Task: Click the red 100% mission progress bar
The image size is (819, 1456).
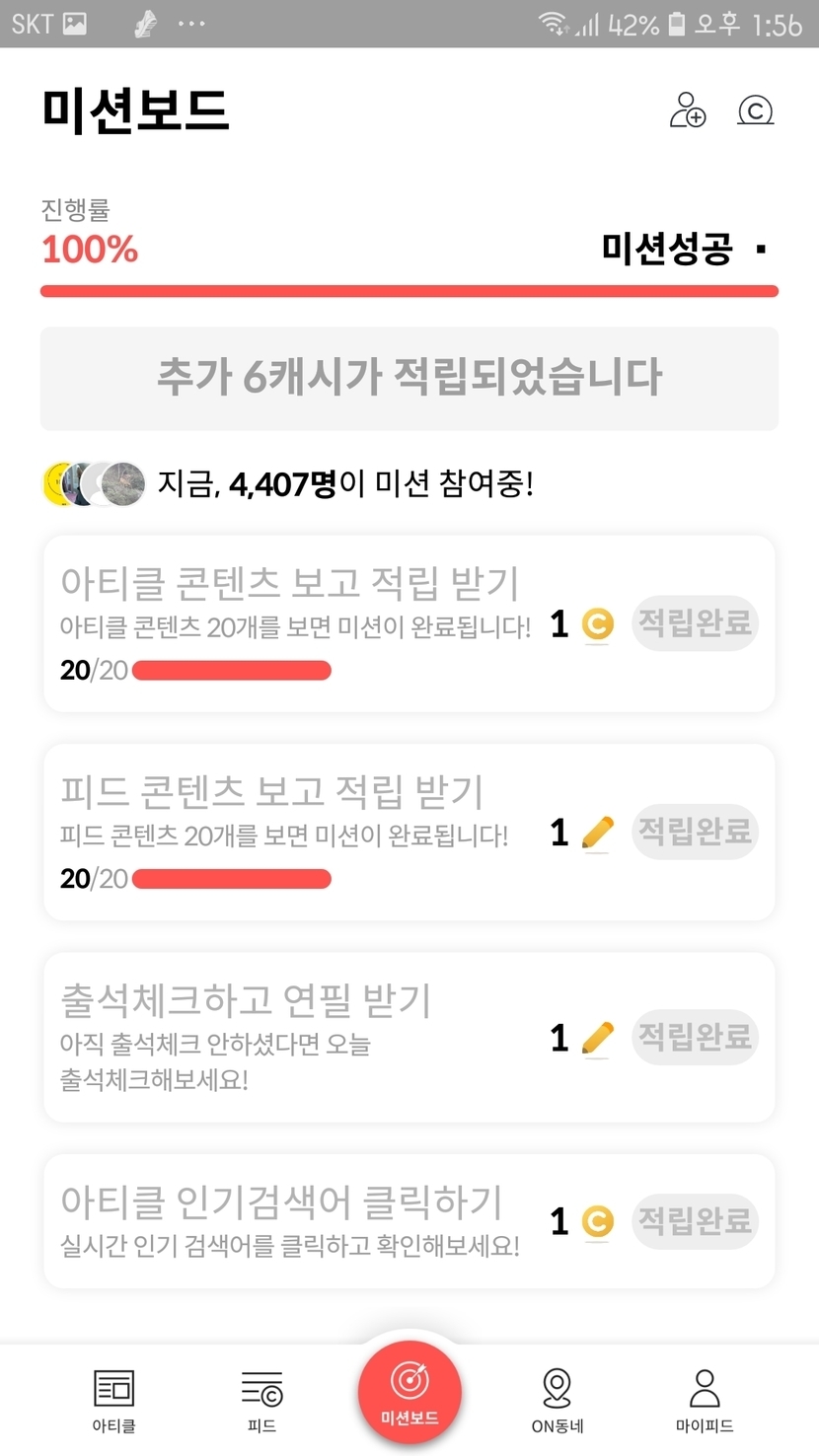Action: tap(409, 292)
